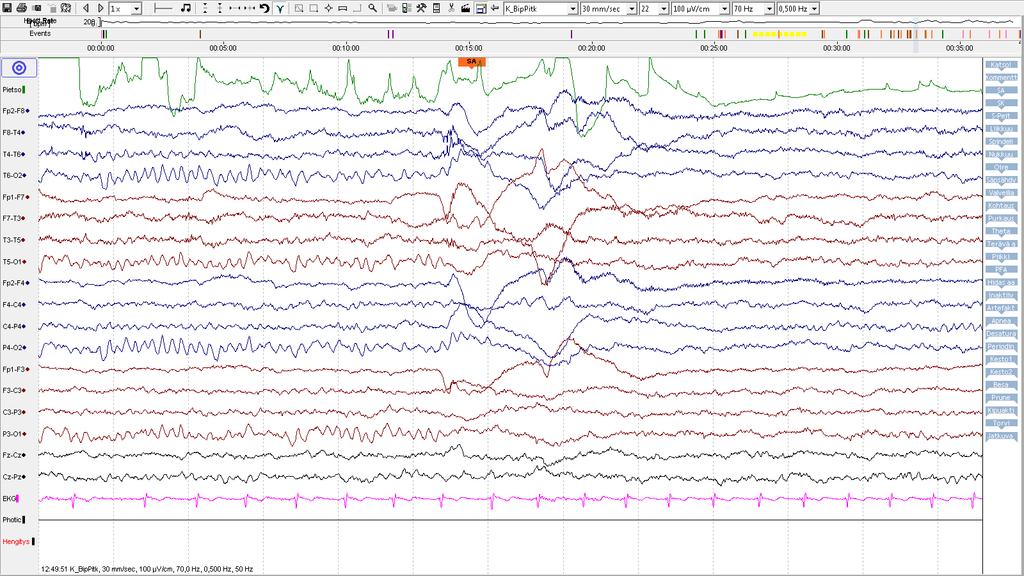Click the Print icon in toolbar

[22, 8]
